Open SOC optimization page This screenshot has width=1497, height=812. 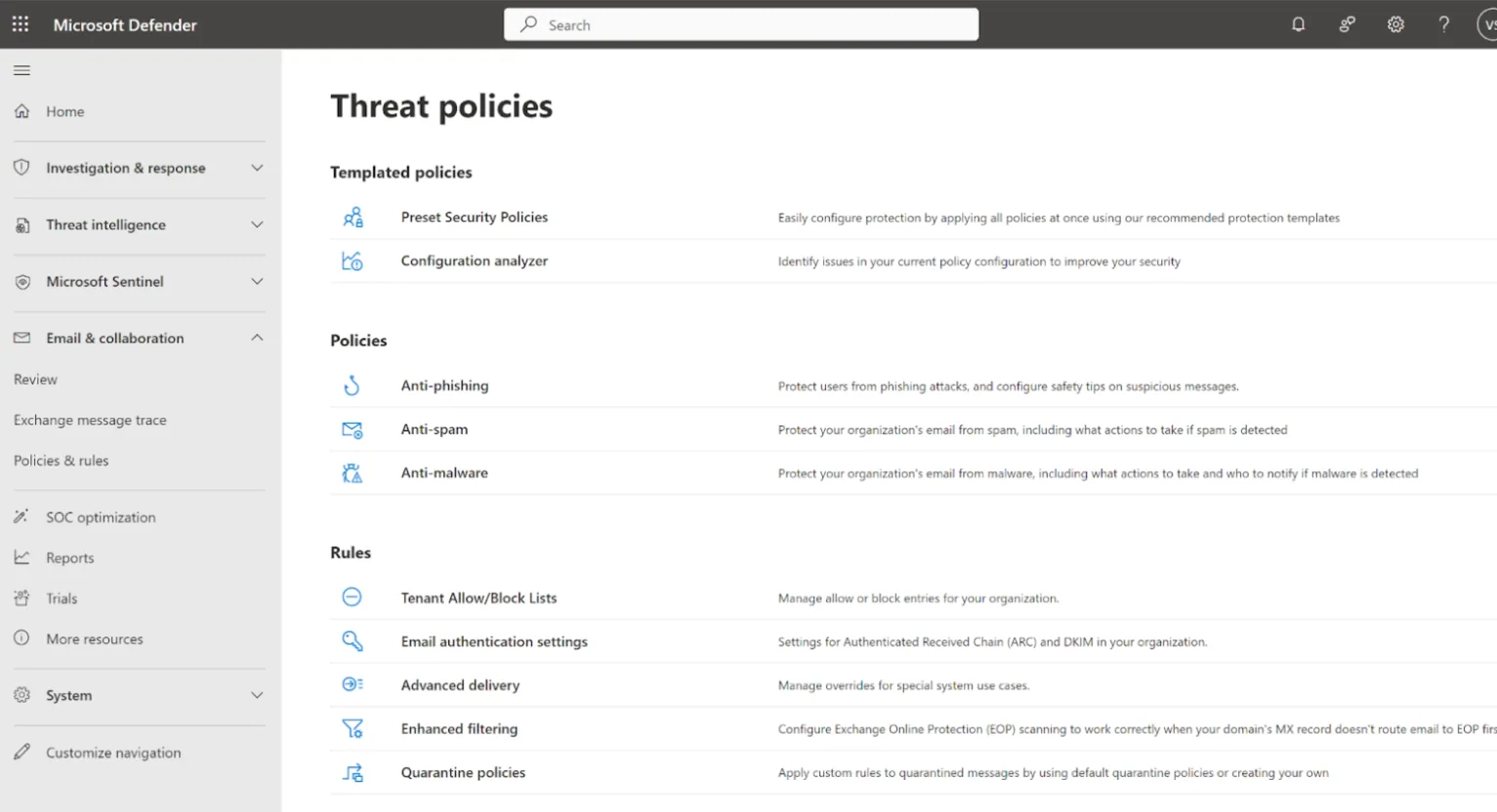[x=101, y=517]
